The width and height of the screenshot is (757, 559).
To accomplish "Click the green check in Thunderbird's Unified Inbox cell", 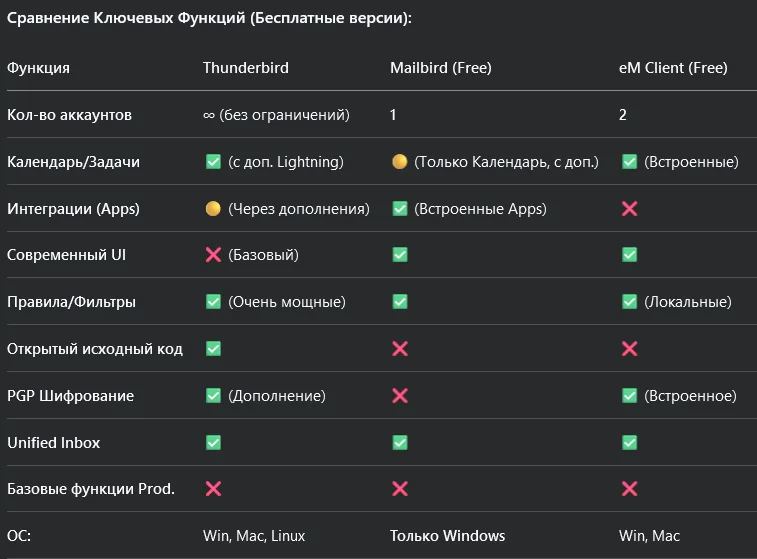I will (x=213, y=443).
